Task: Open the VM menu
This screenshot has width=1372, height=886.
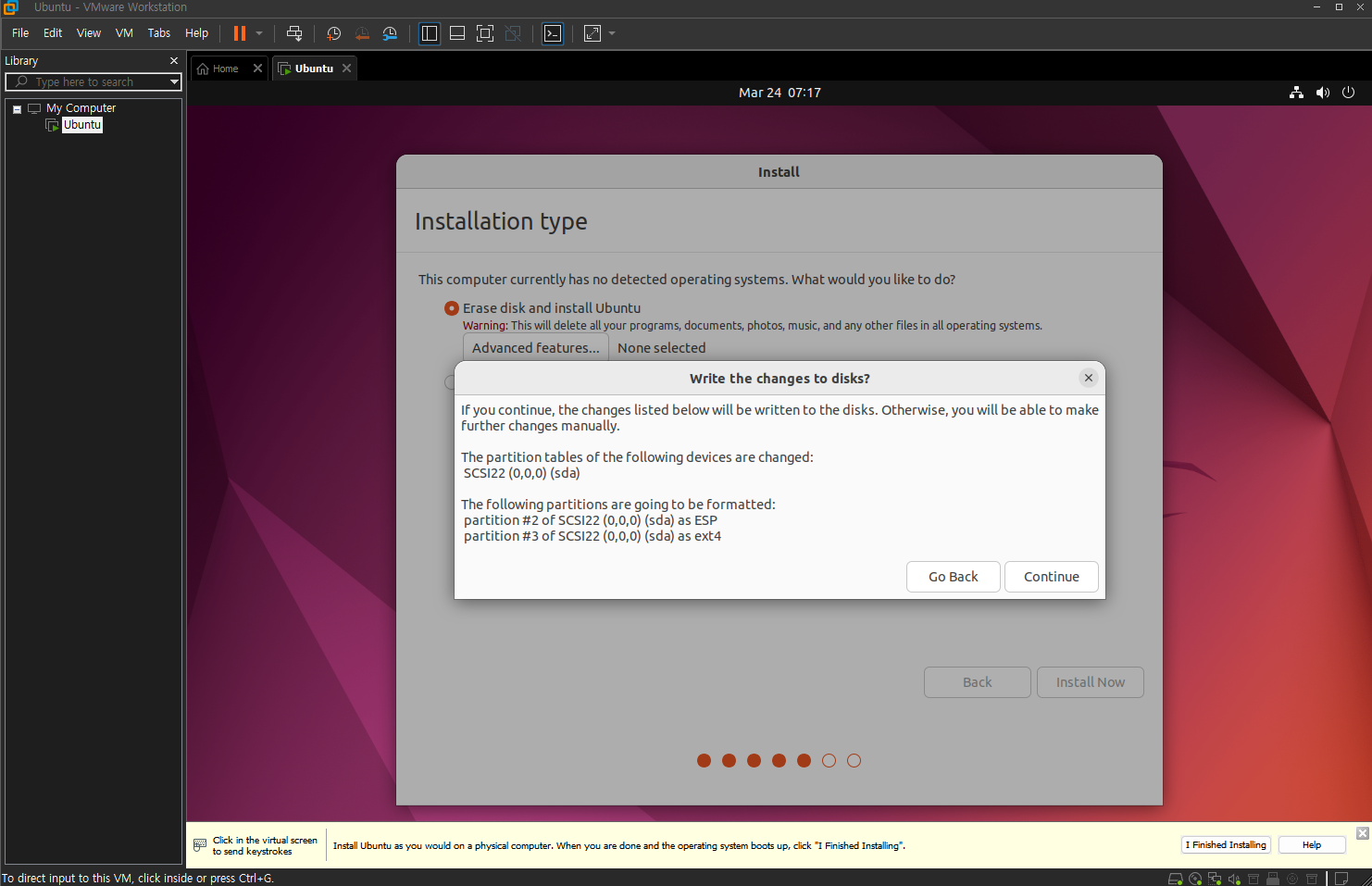Action: pyautogui.click(x=124, y=32)
